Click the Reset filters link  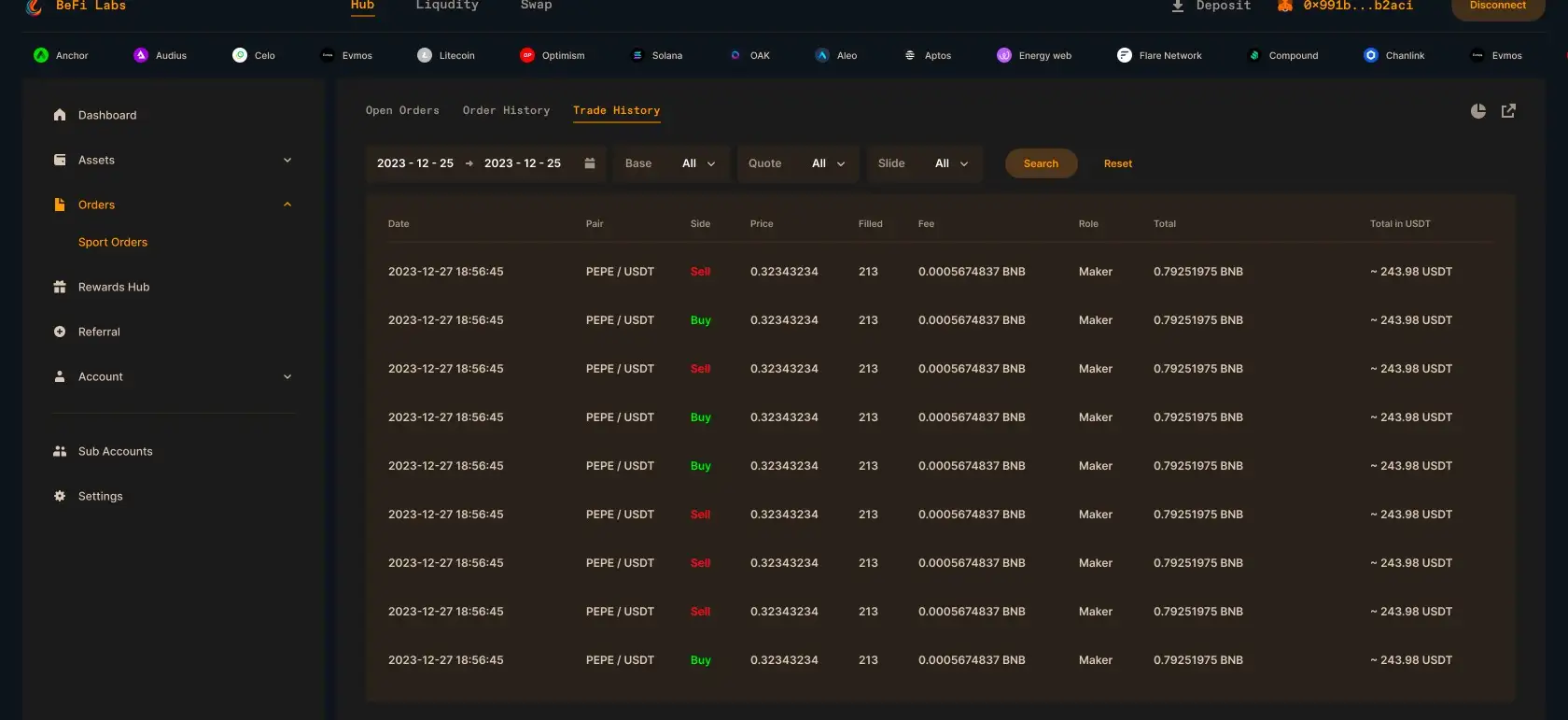pos(1117,163)
